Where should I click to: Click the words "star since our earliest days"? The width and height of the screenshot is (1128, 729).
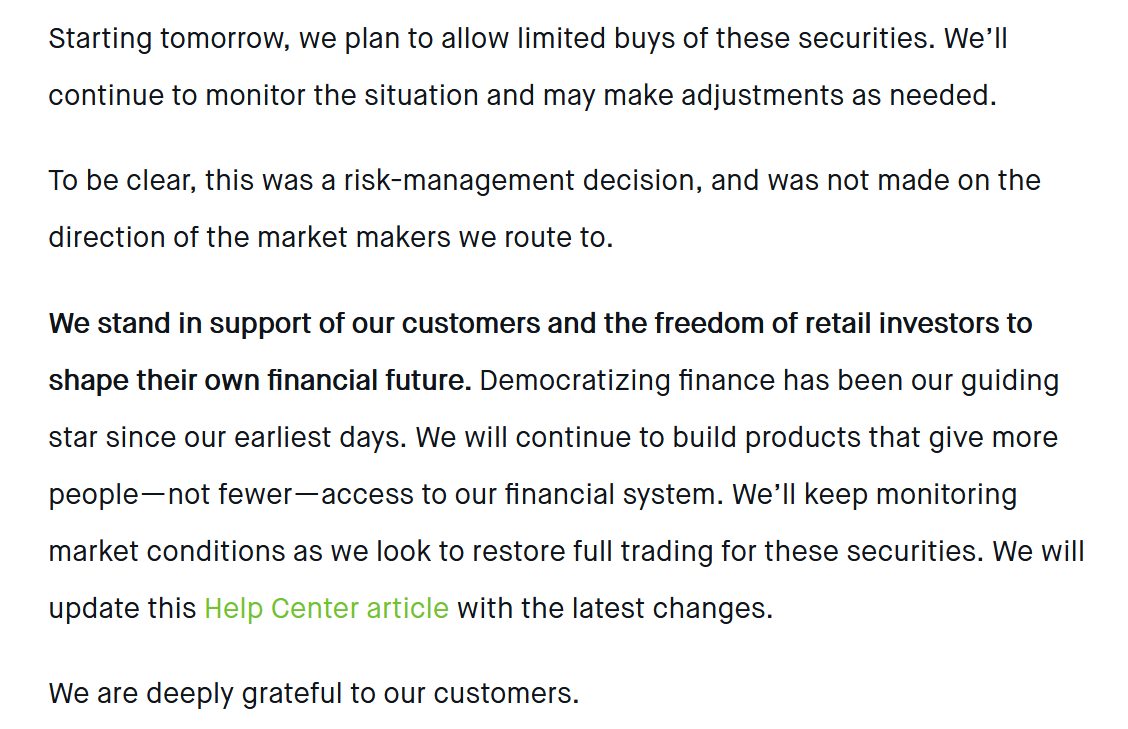(227, 438)
